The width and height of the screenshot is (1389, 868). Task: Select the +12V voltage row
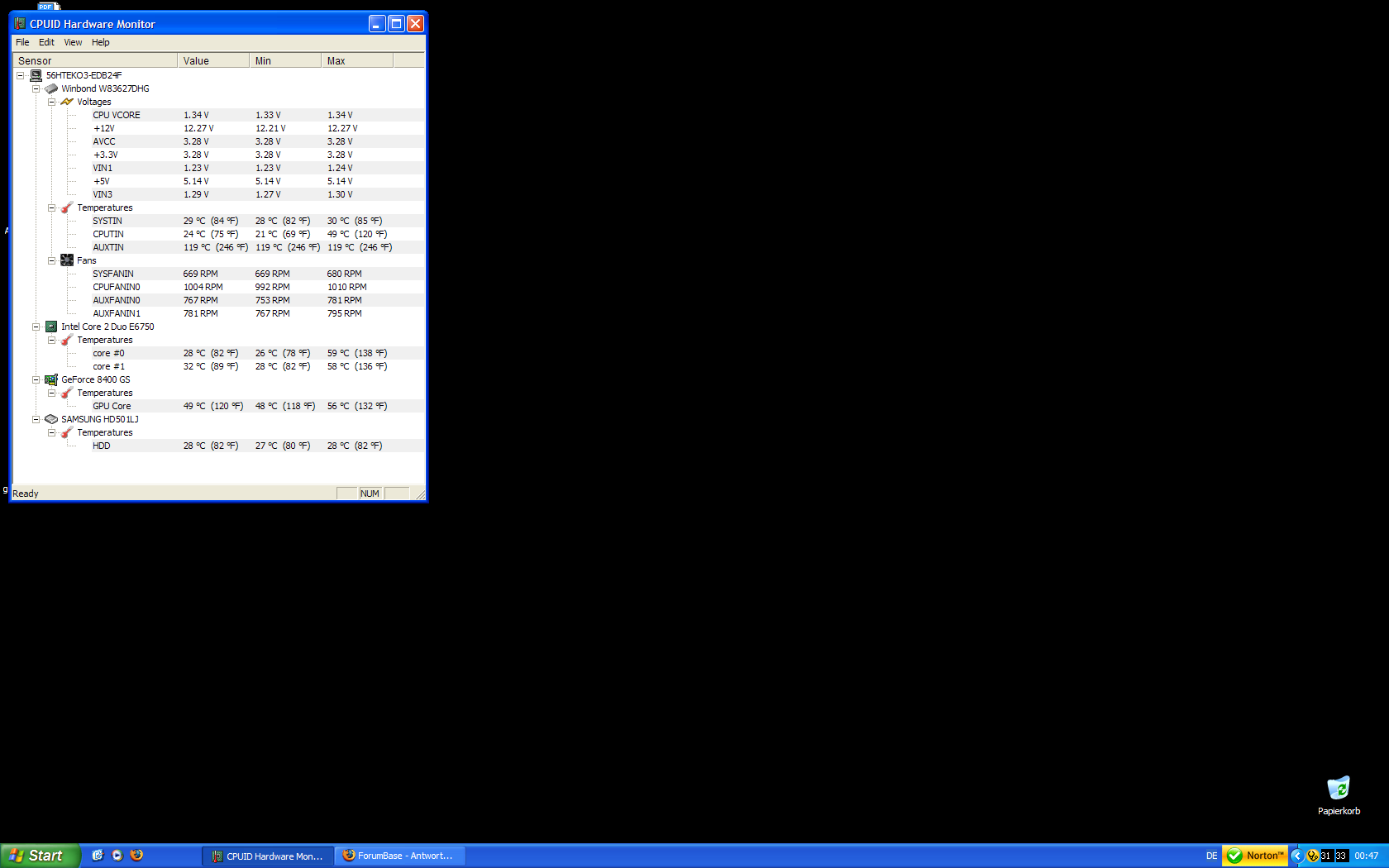click(258, 128)
